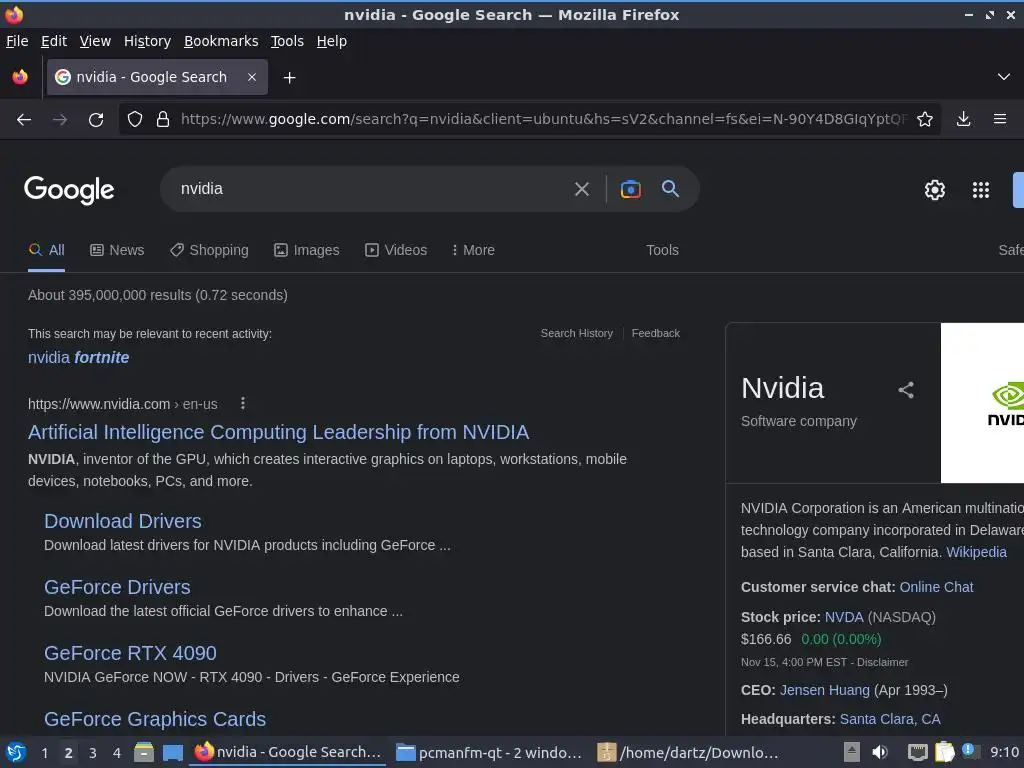Click the Feedback link
Image resolution: width=1024 pixels, height=768 pixels.
coord(656,333)
